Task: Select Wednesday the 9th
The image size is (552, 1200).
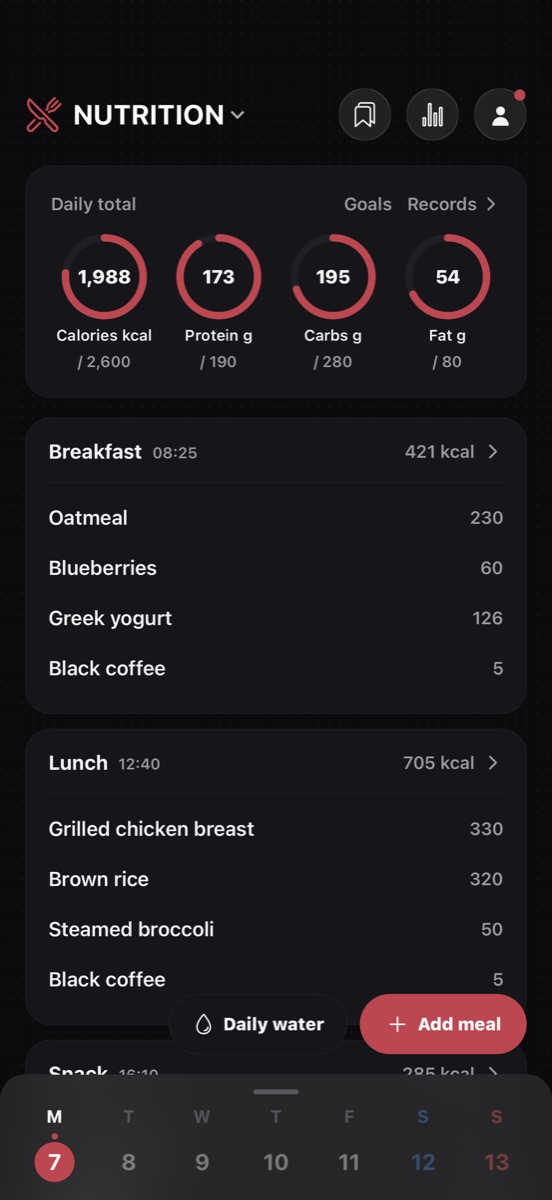Action: [x=202, y=1162]
